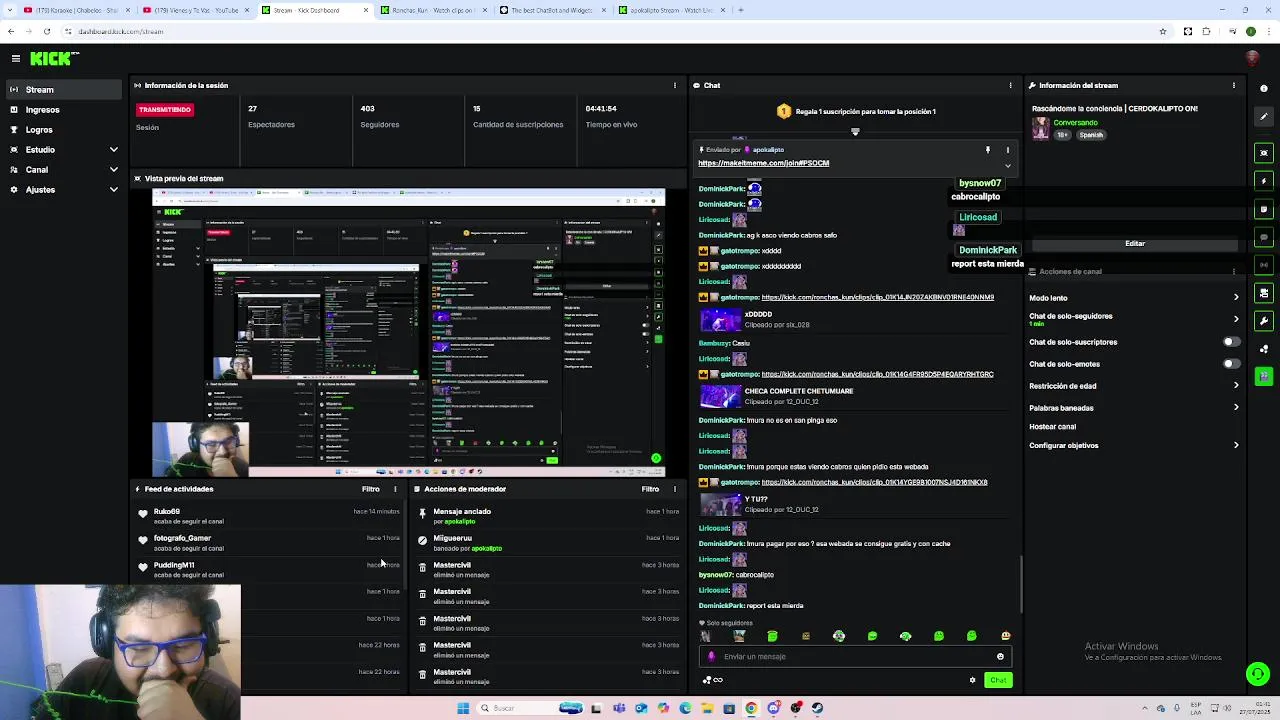
Task: Toggle Chat de solo-emotes switch
Action: pyautogui.click(x=1231, y=364)
